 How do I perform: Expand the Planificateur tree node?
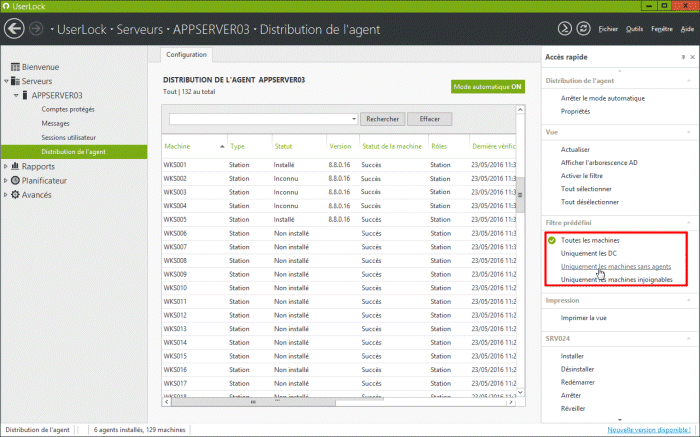click(x=6, y=181)
